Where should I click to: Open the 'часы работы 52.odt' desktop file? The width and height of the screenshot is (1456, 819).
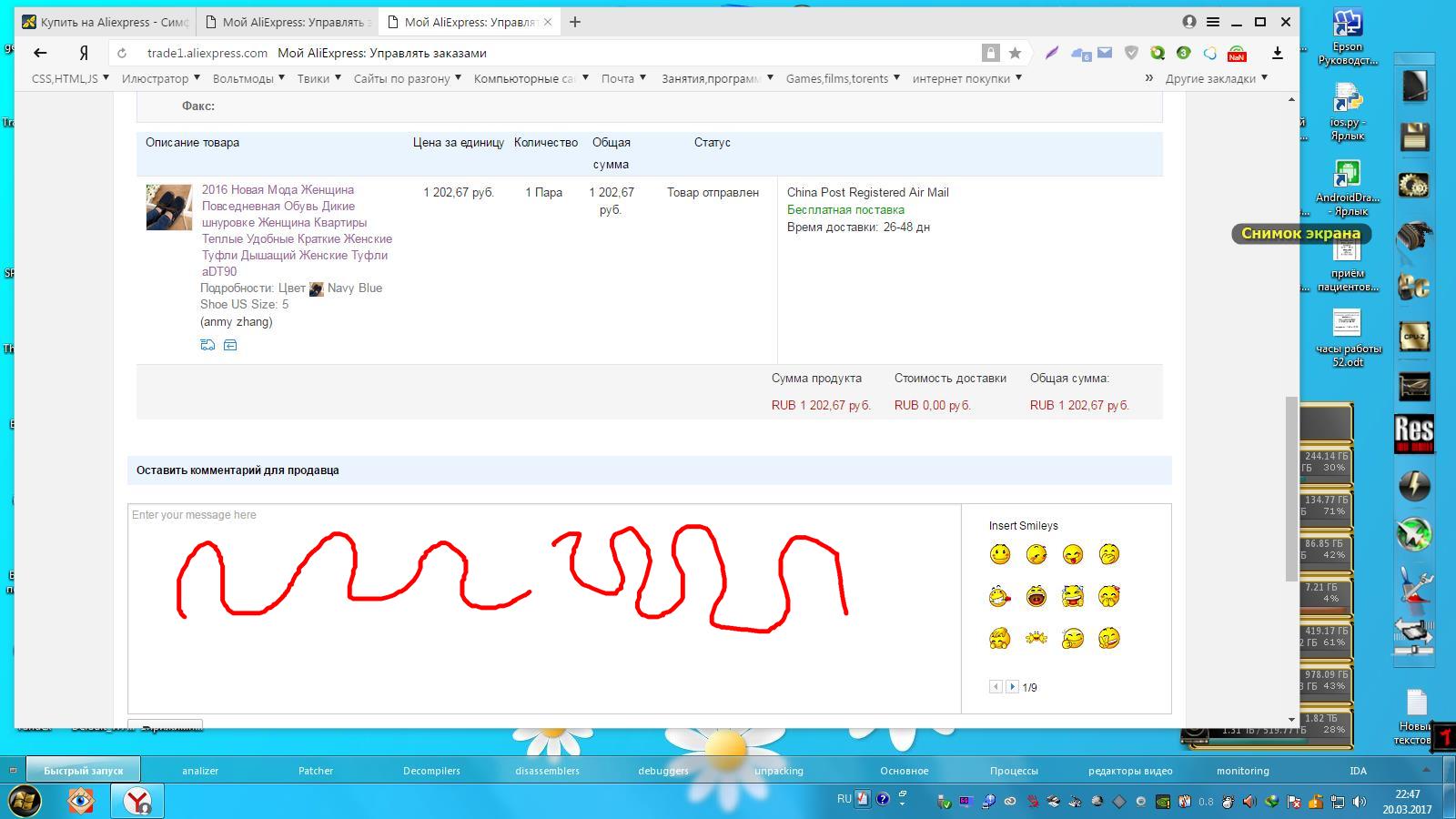click(1348, 338)
